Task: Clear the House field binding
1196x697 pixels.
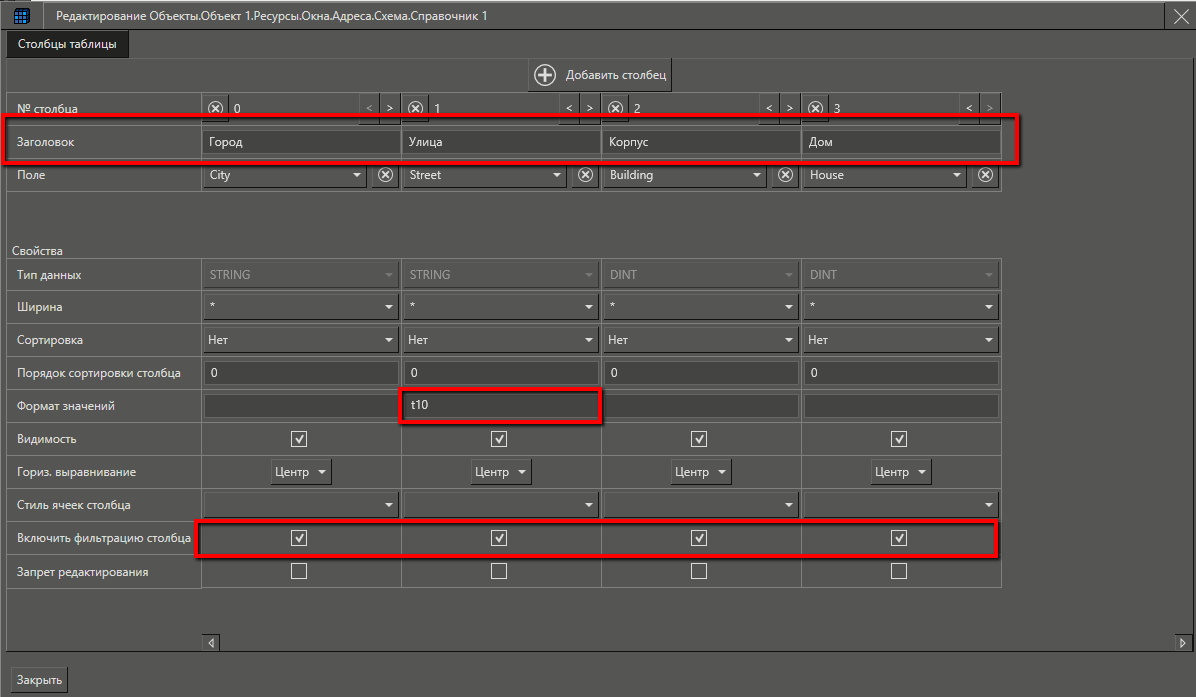Action: (985, 175)
